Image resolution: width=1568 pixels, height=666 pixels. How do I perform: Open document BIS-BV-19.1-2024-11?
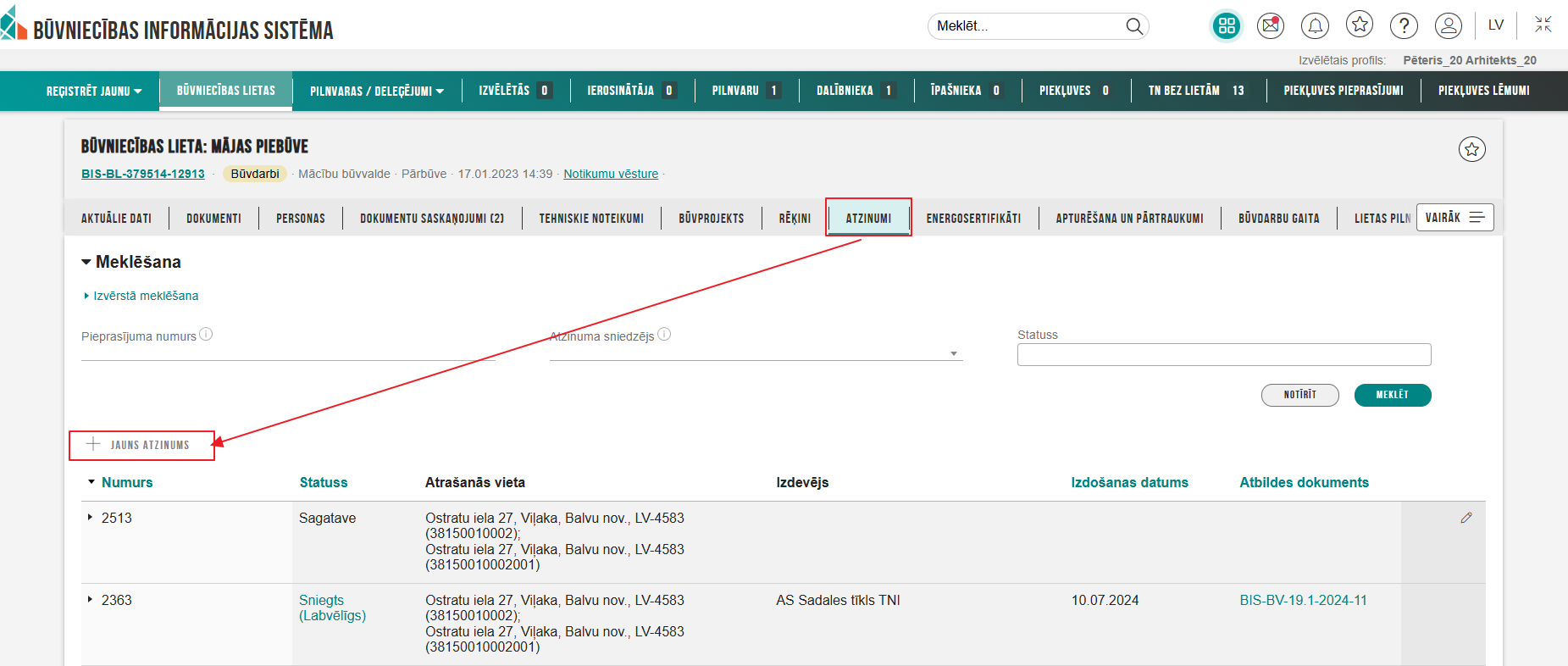coord(1303,600)
